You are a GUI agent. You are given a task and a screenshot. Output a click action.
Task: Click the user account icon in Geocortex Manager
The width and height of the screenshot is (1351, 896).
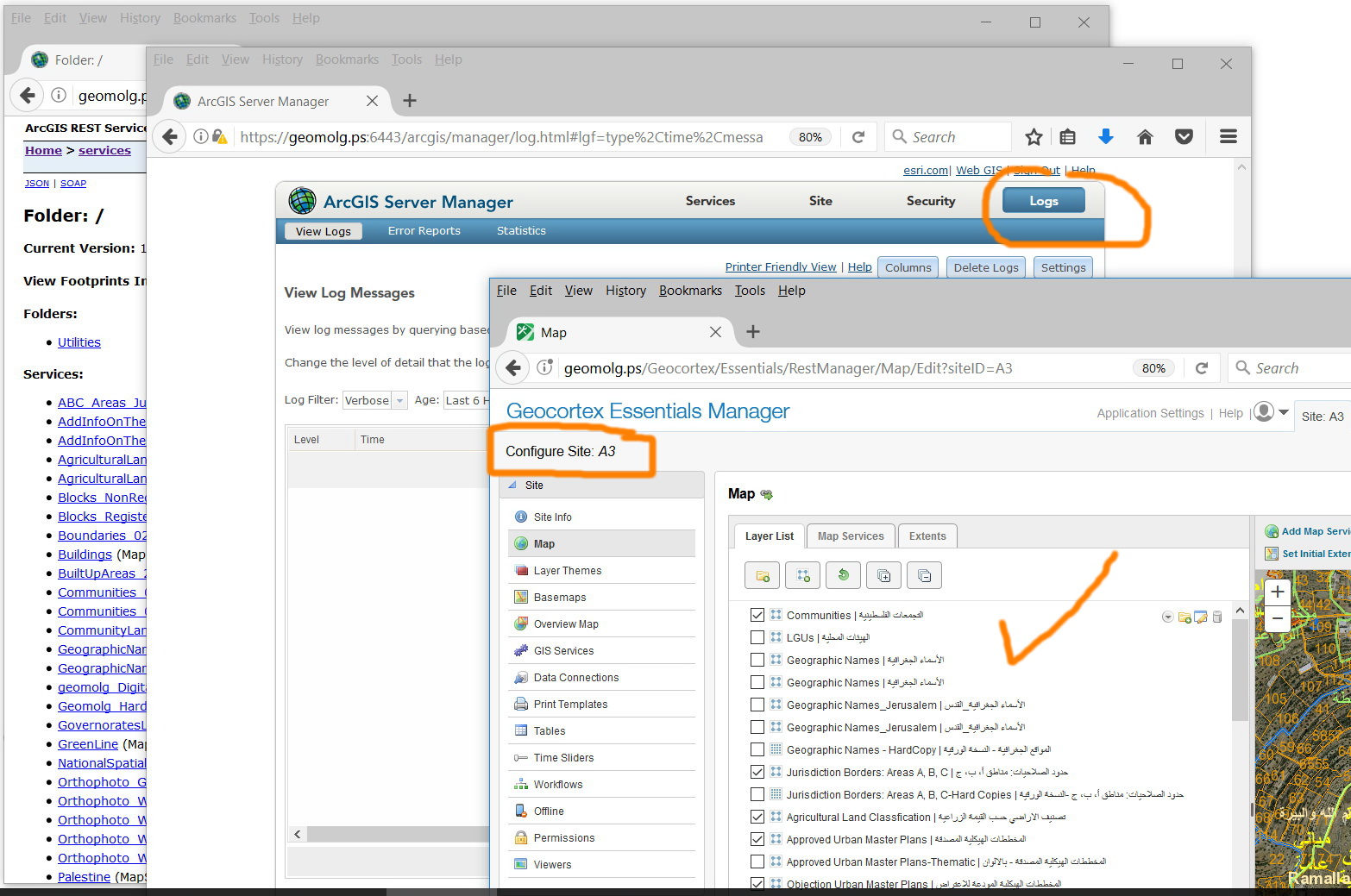[x=1264, y=412]
